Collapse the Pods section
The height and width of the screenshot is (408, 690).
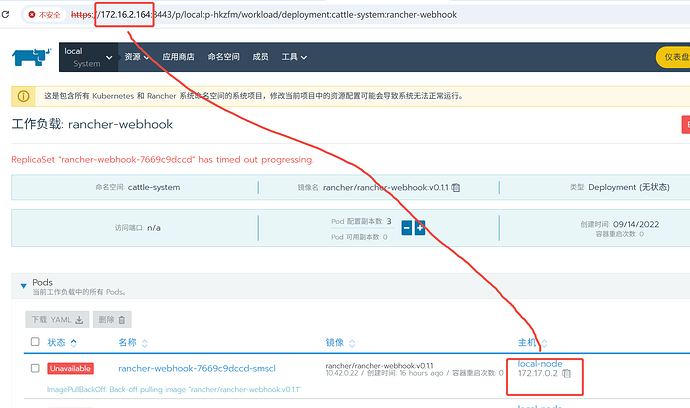pyautogui.click(x=25, y=285)
